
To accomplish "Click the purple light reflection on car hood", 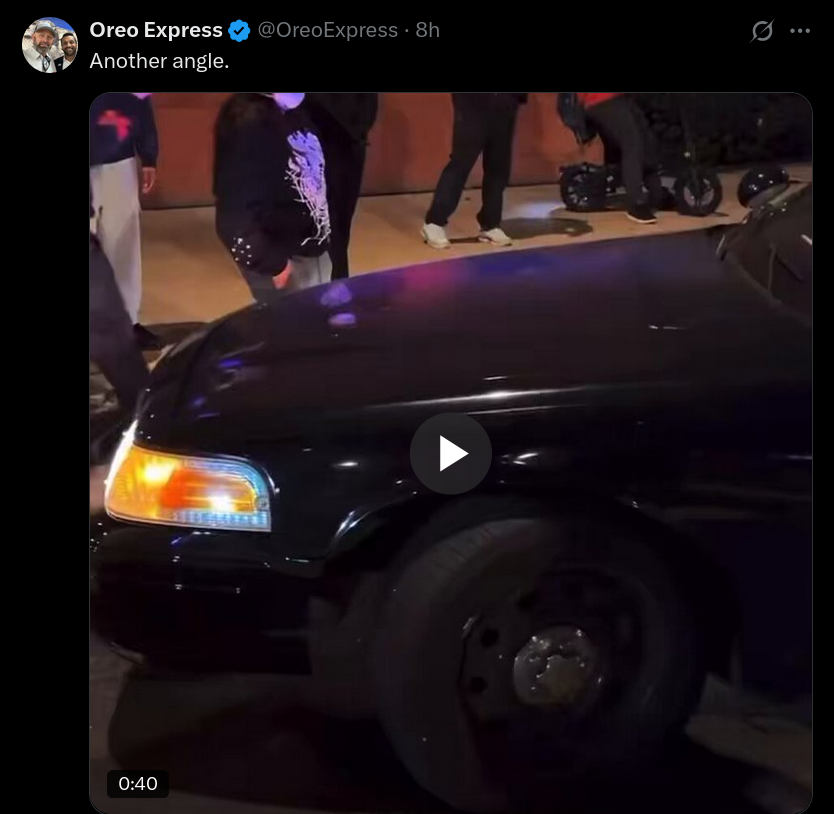I will pos(340,303).
